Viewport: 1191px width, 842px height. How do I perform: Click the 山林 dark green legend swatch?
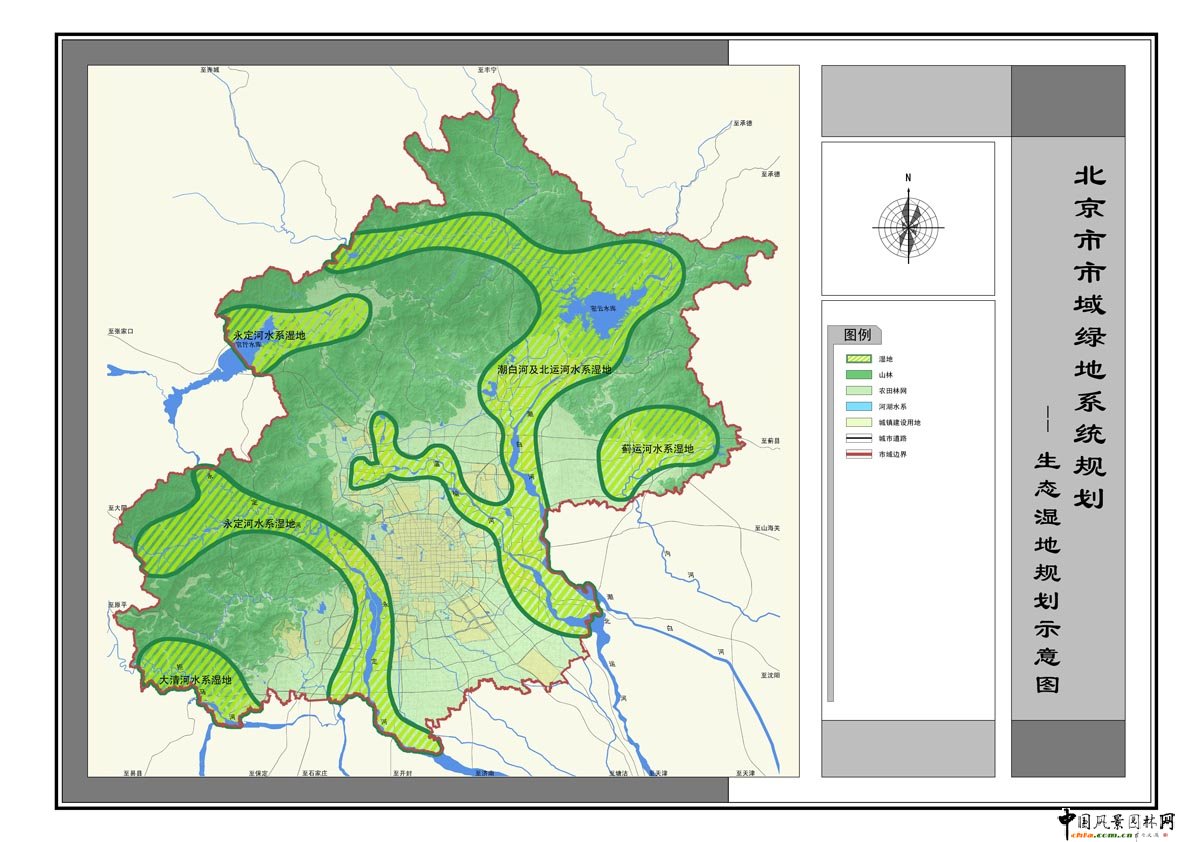pyautogui.click(x=858, y=375)
